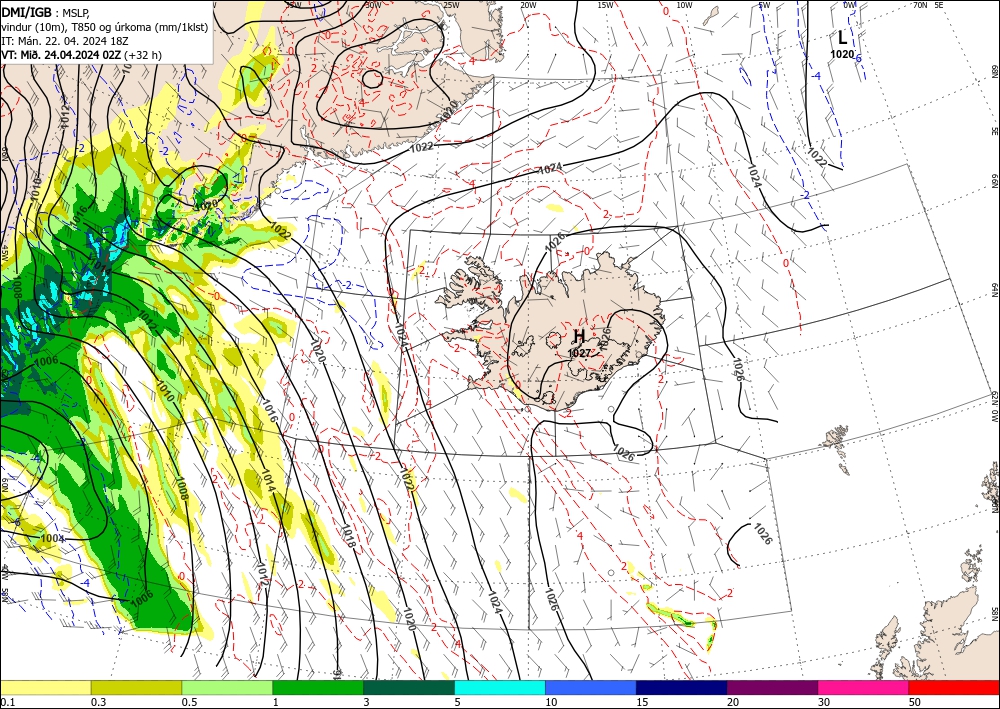Click the '30' legend scale value
The width and height of the screenshot is (1000, 709).
coord(824,702)
